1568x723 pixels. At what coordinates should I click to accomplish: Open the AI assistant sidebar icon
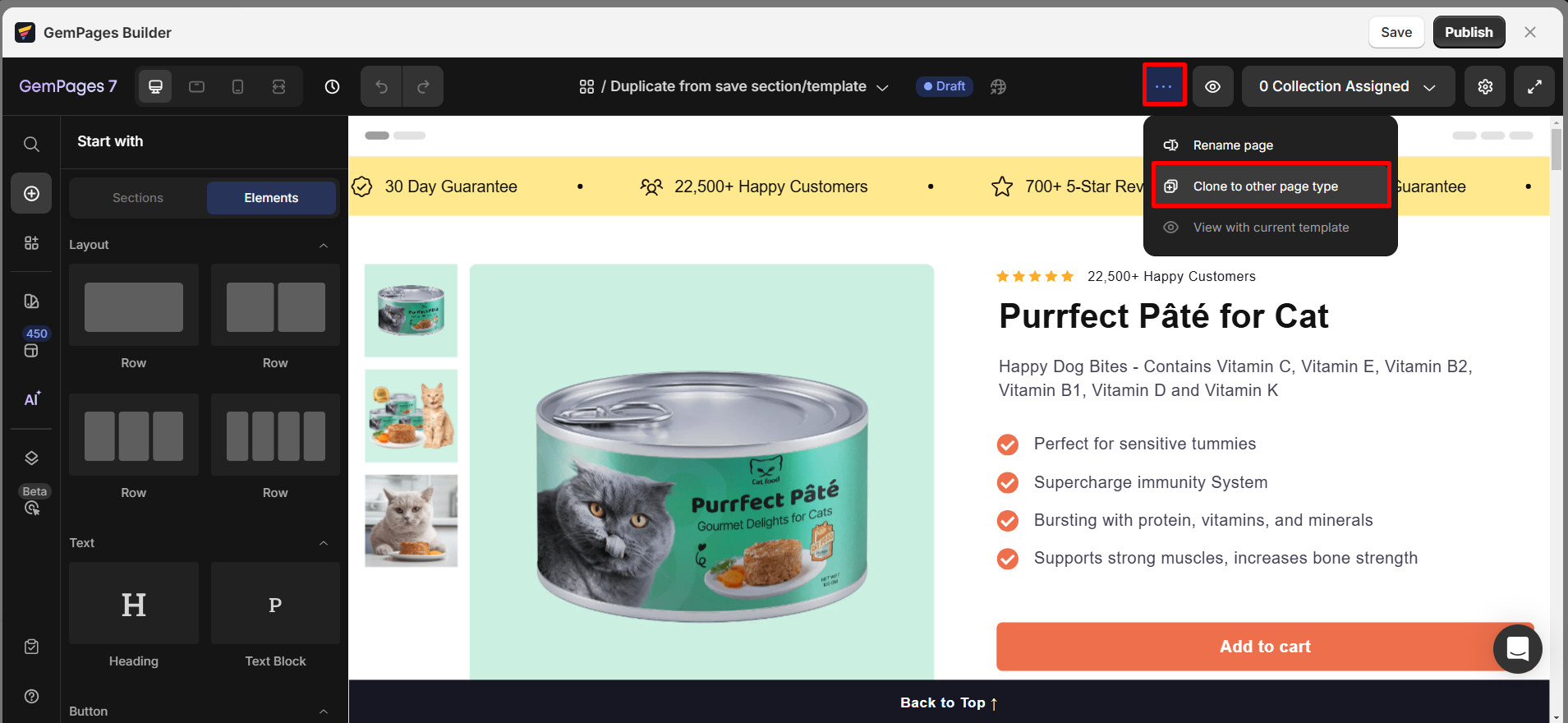pyautogui.click(x=31, y=398)
